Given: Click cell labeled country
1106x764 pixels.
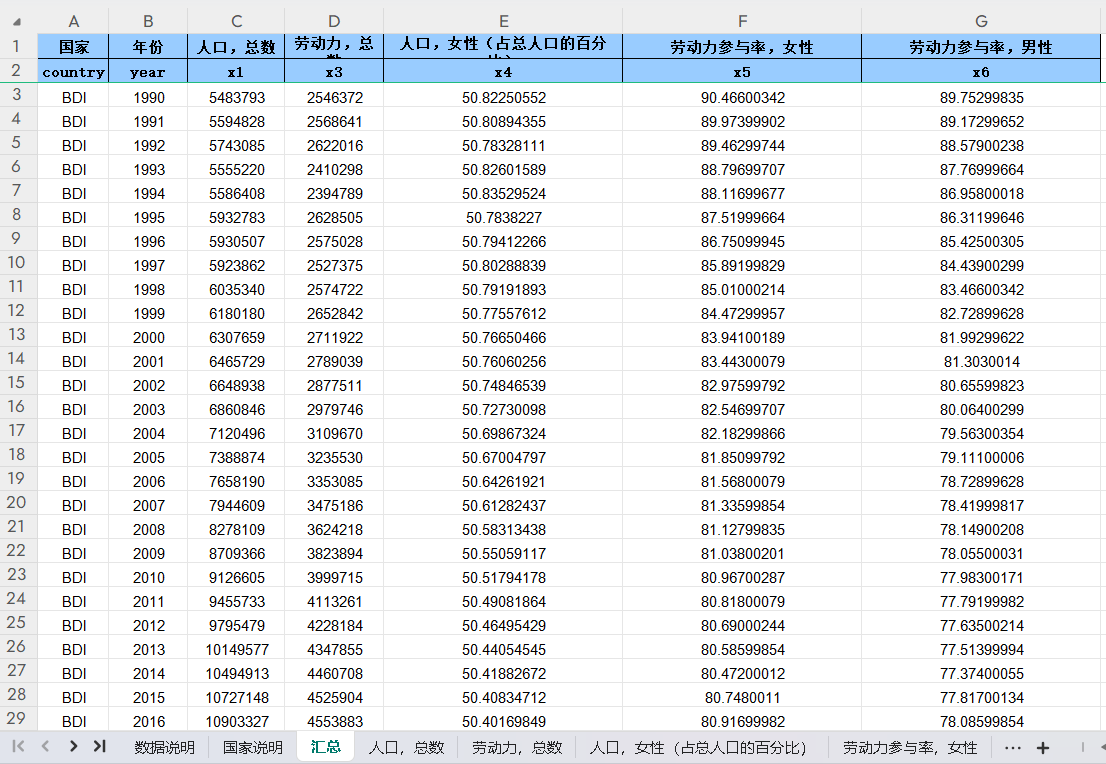Looking at the screenshot, I should pos(73,71).
